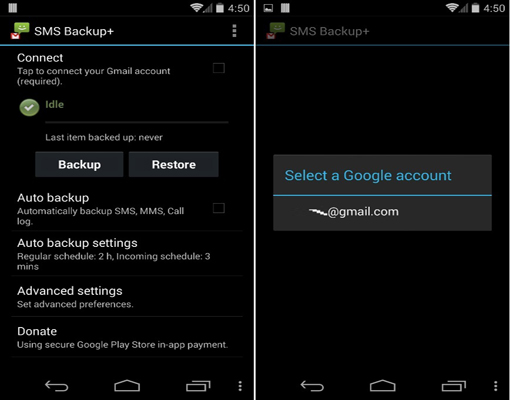Open recent apps on the left screen
The image size is (510, 400).
tap(198, 386)
